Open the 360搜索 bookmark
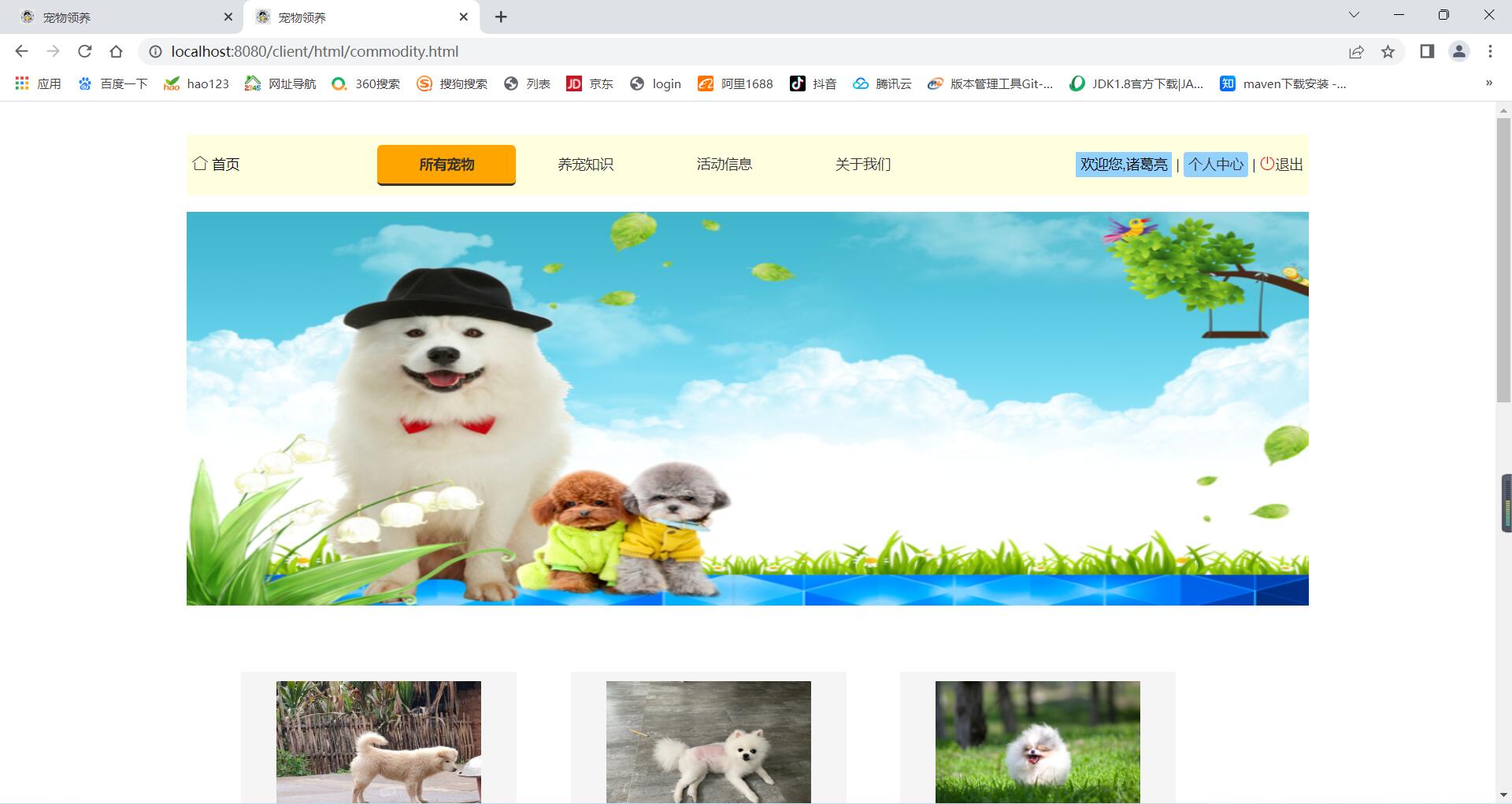 [x=366, y=83]
